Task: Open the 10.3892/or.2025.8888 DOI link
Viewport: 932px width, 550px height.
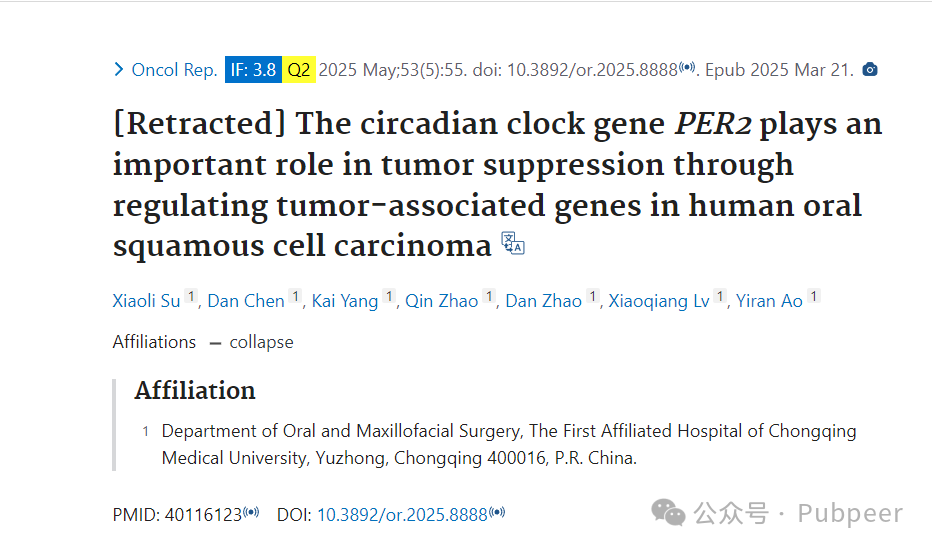Action: coord(402,515)
